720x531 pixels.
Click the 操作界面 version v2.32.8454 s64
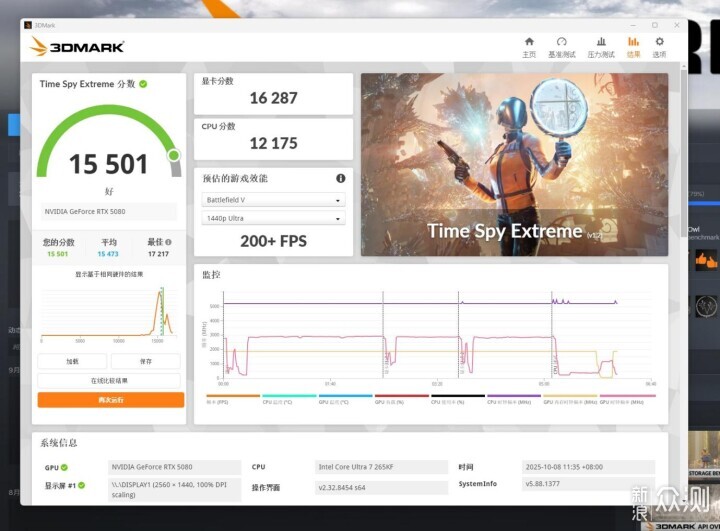coord(381,487)
